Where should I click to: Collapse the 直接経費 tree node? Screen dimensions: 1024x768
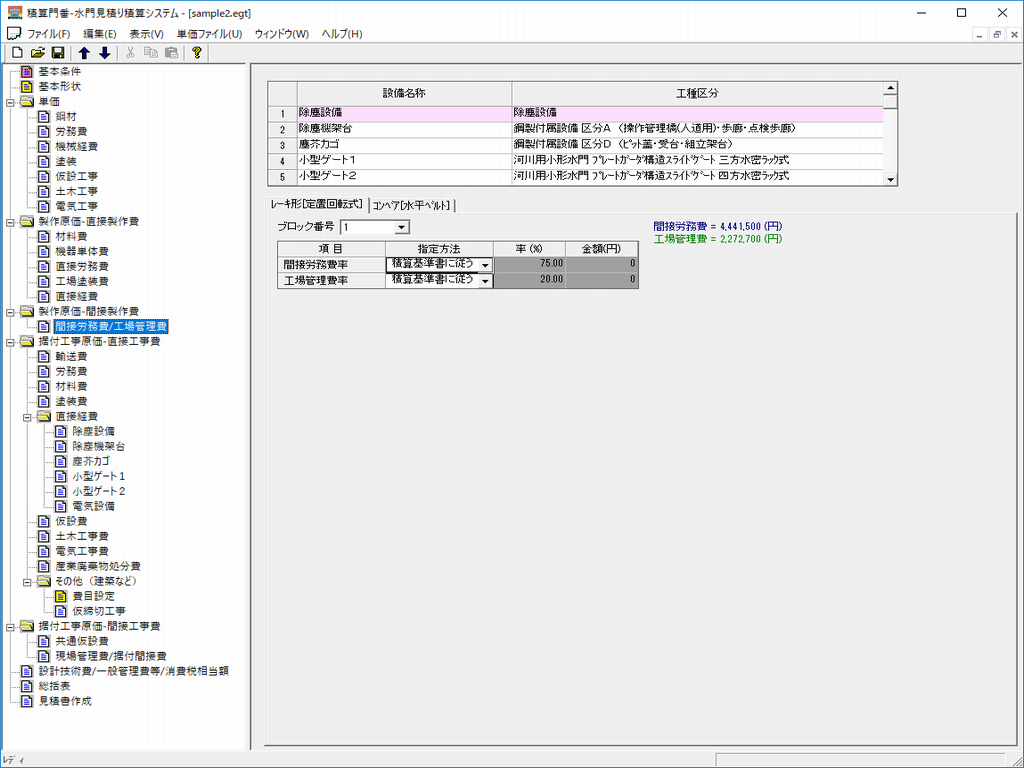pos(29,416)
